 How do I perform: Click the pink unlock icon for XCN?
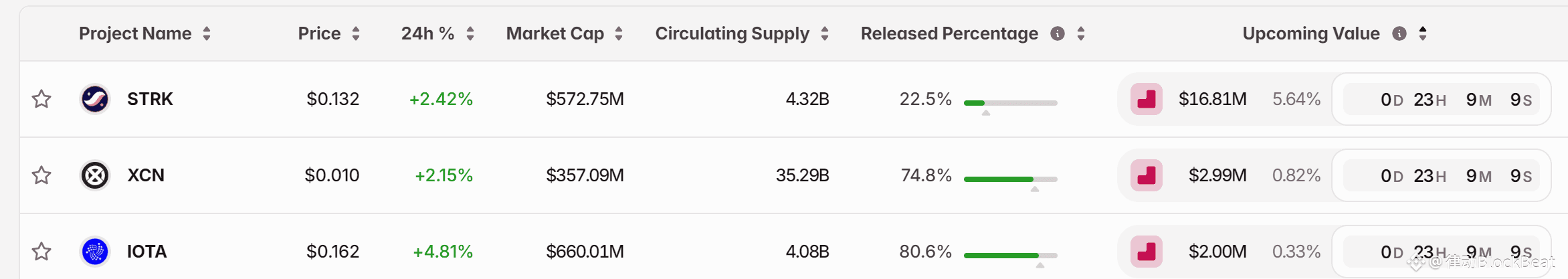click(1147, 175)
